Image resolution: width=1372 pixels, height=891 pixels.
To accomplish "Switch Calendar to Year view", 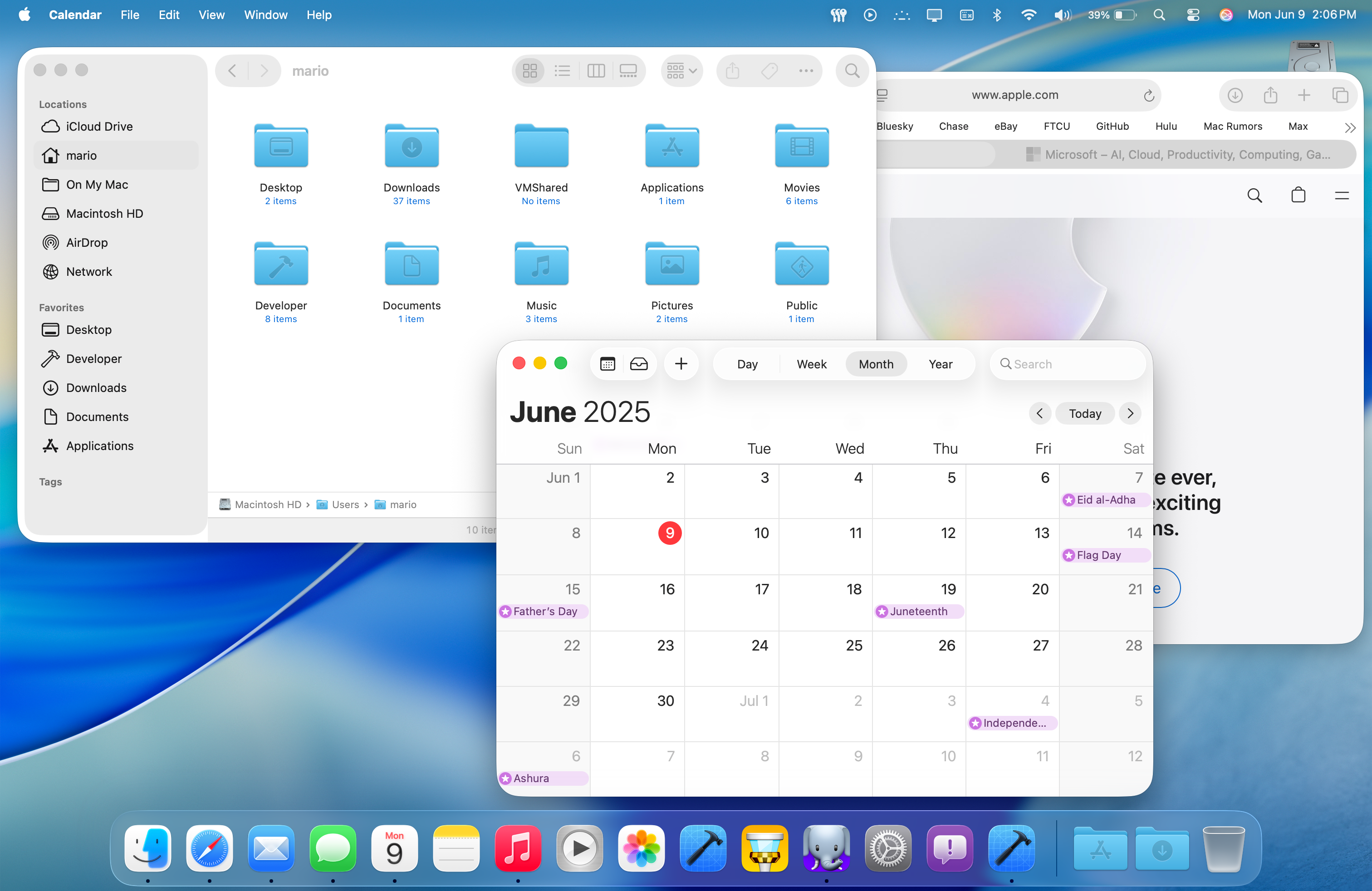I will click(x=940, y=364).
